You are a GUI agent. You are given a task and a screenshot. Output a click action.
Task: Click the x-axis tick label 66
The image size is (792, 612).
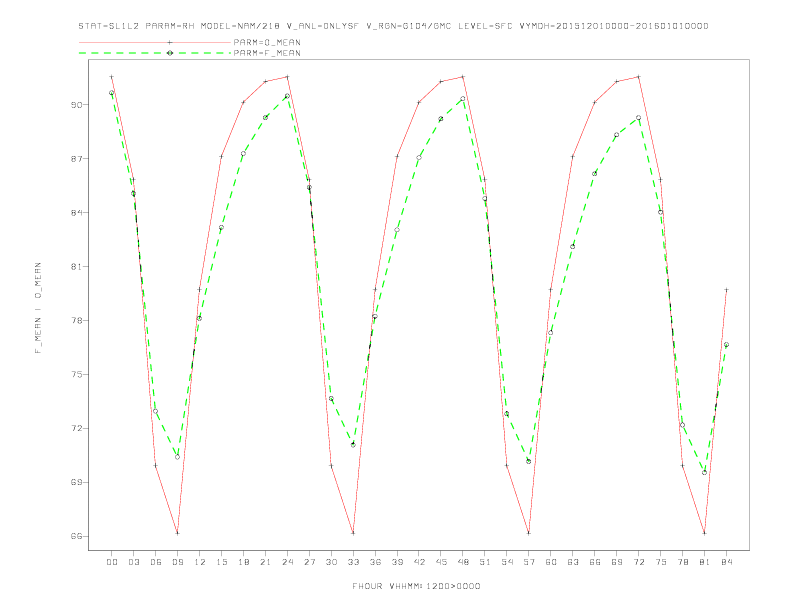(595, 562)
